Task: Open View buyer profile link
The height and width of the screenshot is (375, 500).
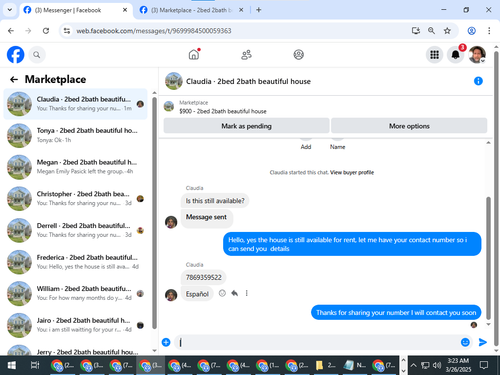Action: click(x=352, y=172)
